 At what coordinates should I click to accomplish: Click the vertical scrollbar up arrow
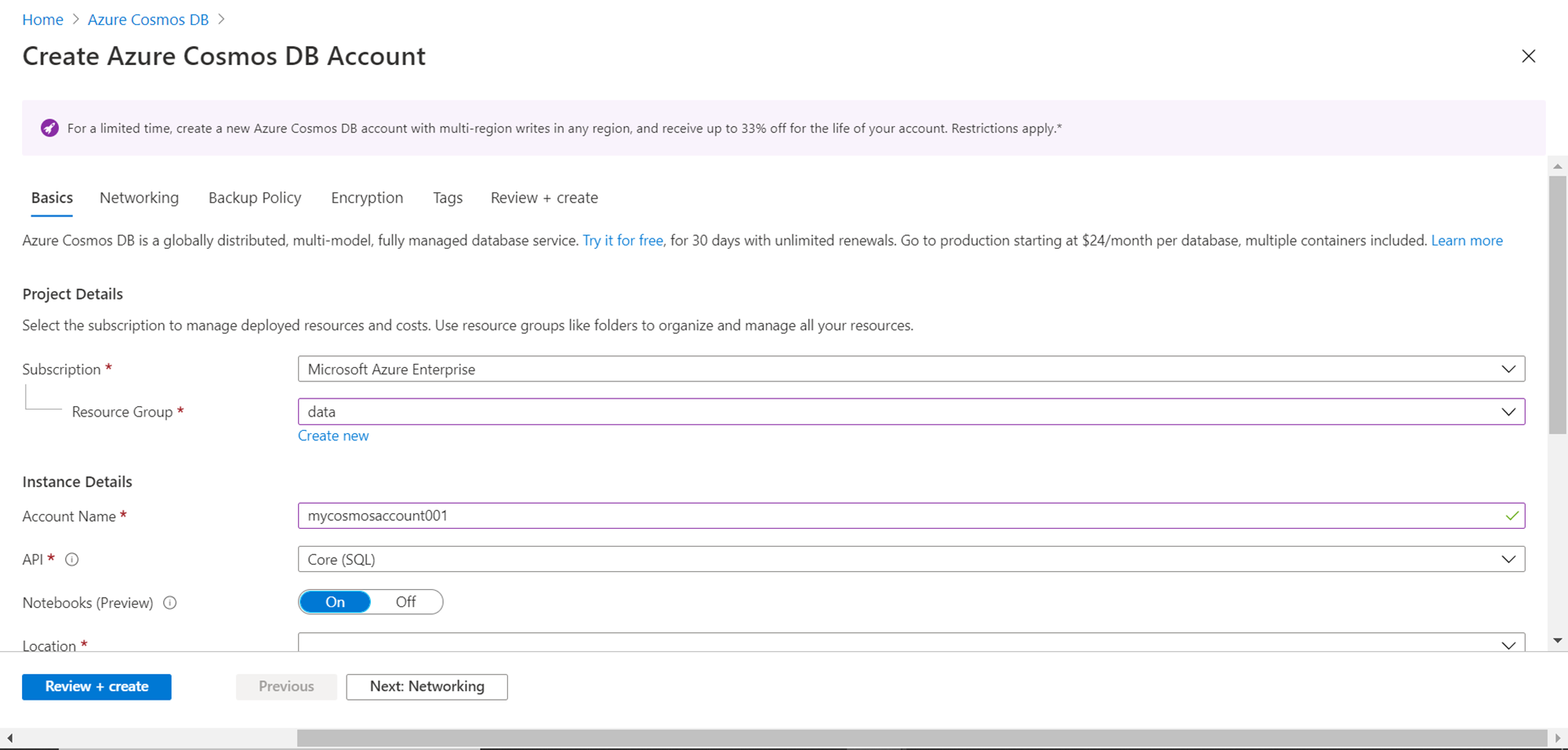click(x=1558, y=166)
